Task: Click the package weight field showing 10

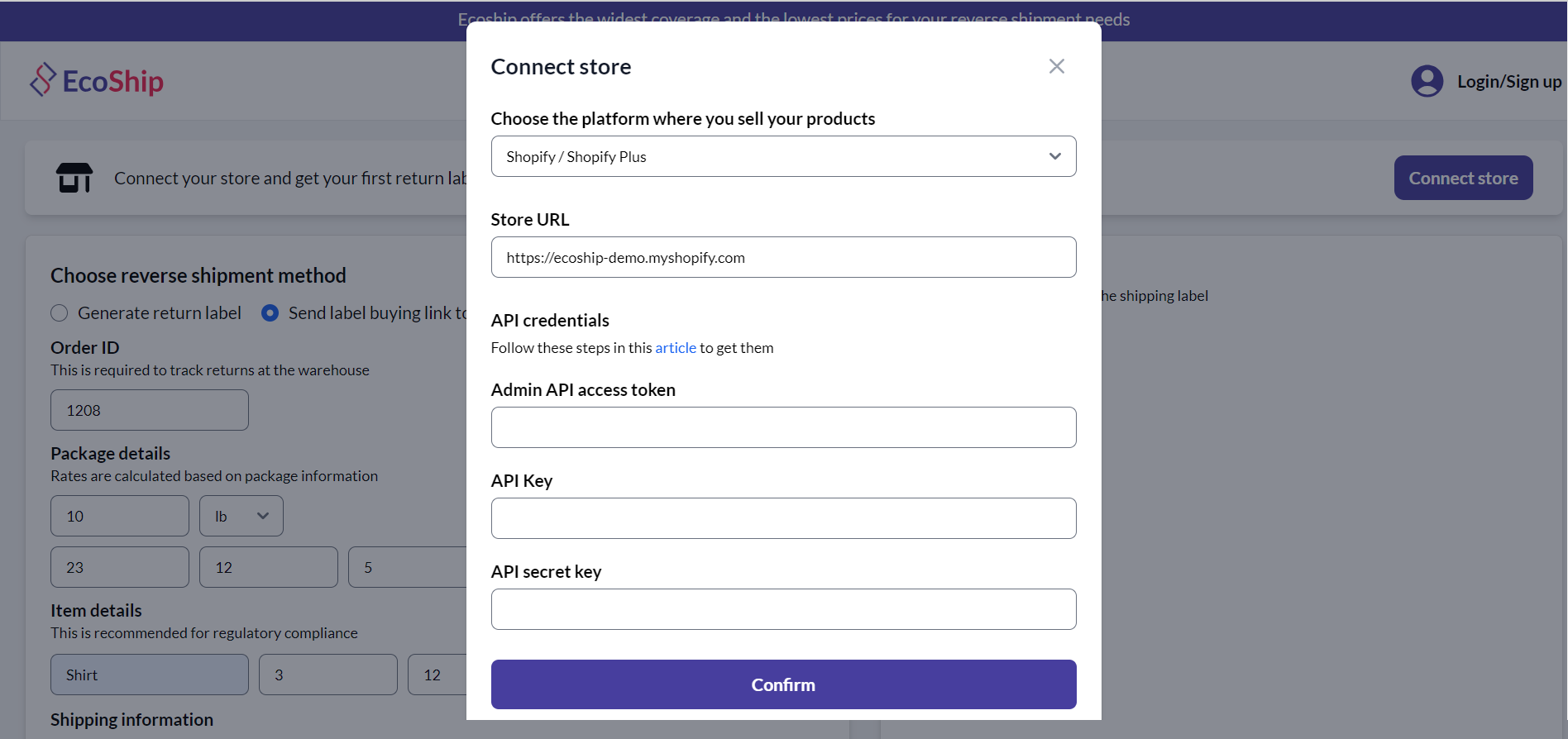Action: [119, 516]
